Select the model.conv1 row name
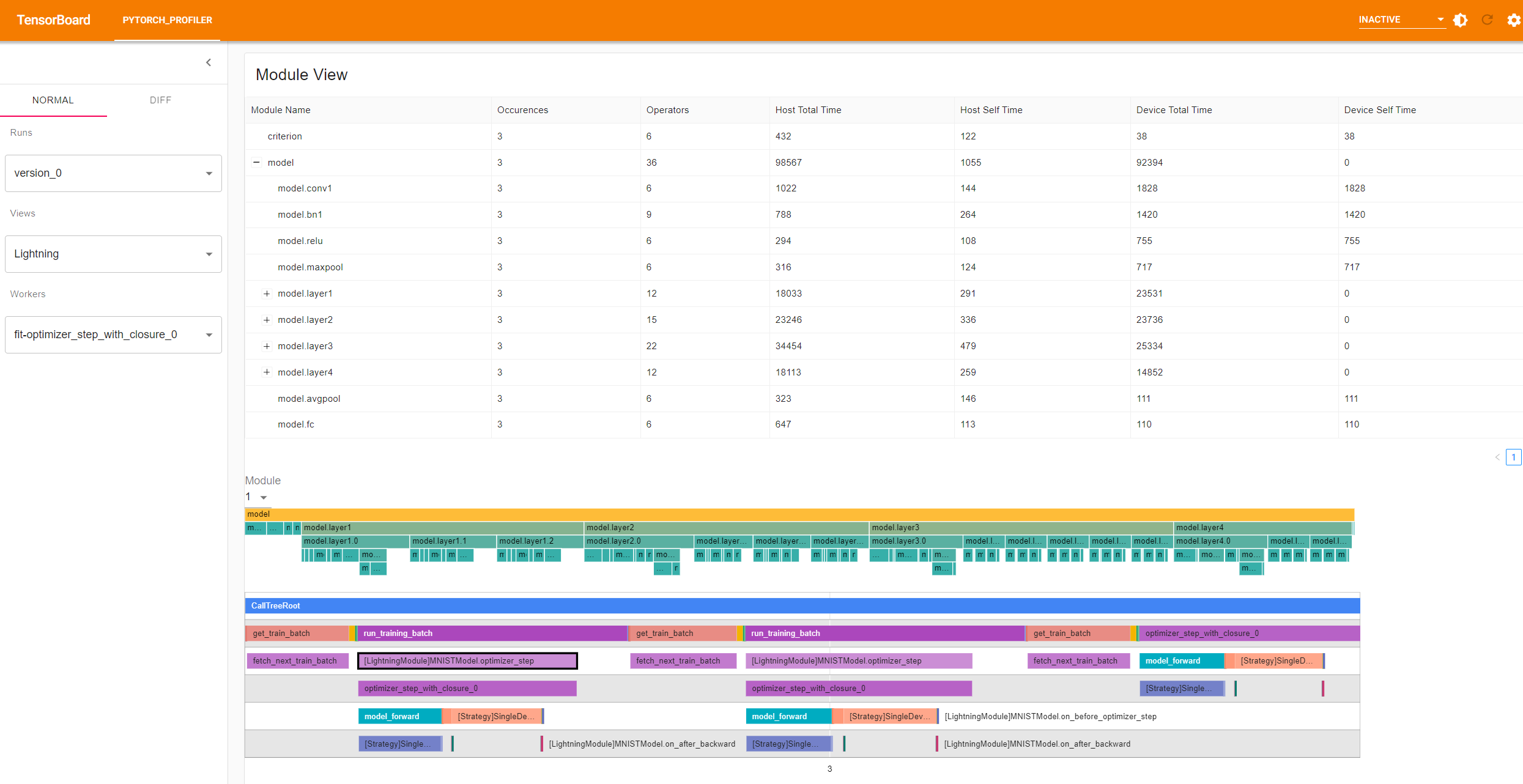 coord(305,188)
